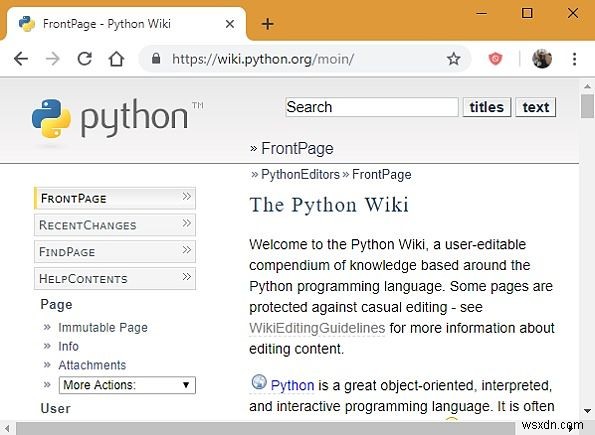The width and height of the screenshot is (595, 435).
Task: Open the FindPage navigation item
Action: pos(115,251)
